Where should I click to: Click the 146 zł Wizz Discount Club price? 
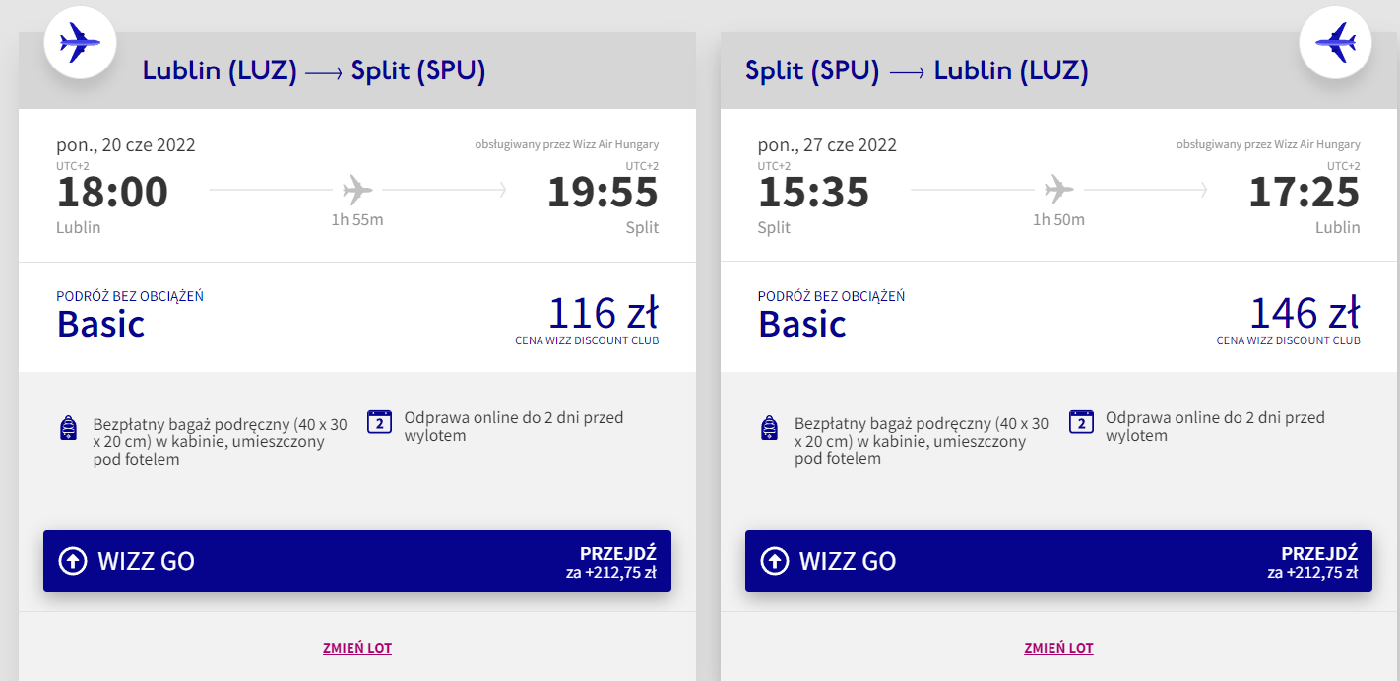[x=1304, y=314]
